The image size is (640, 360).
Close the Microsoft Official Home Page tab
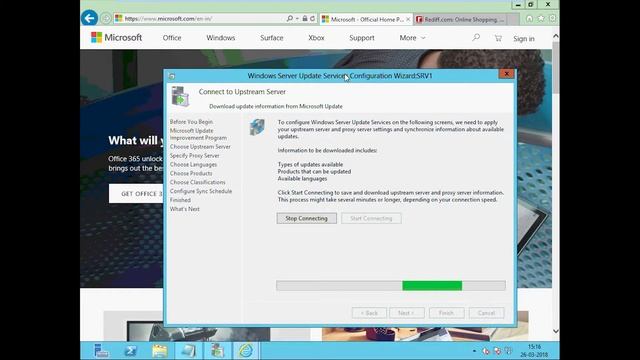pyautogui.click(x=408, y=19)
